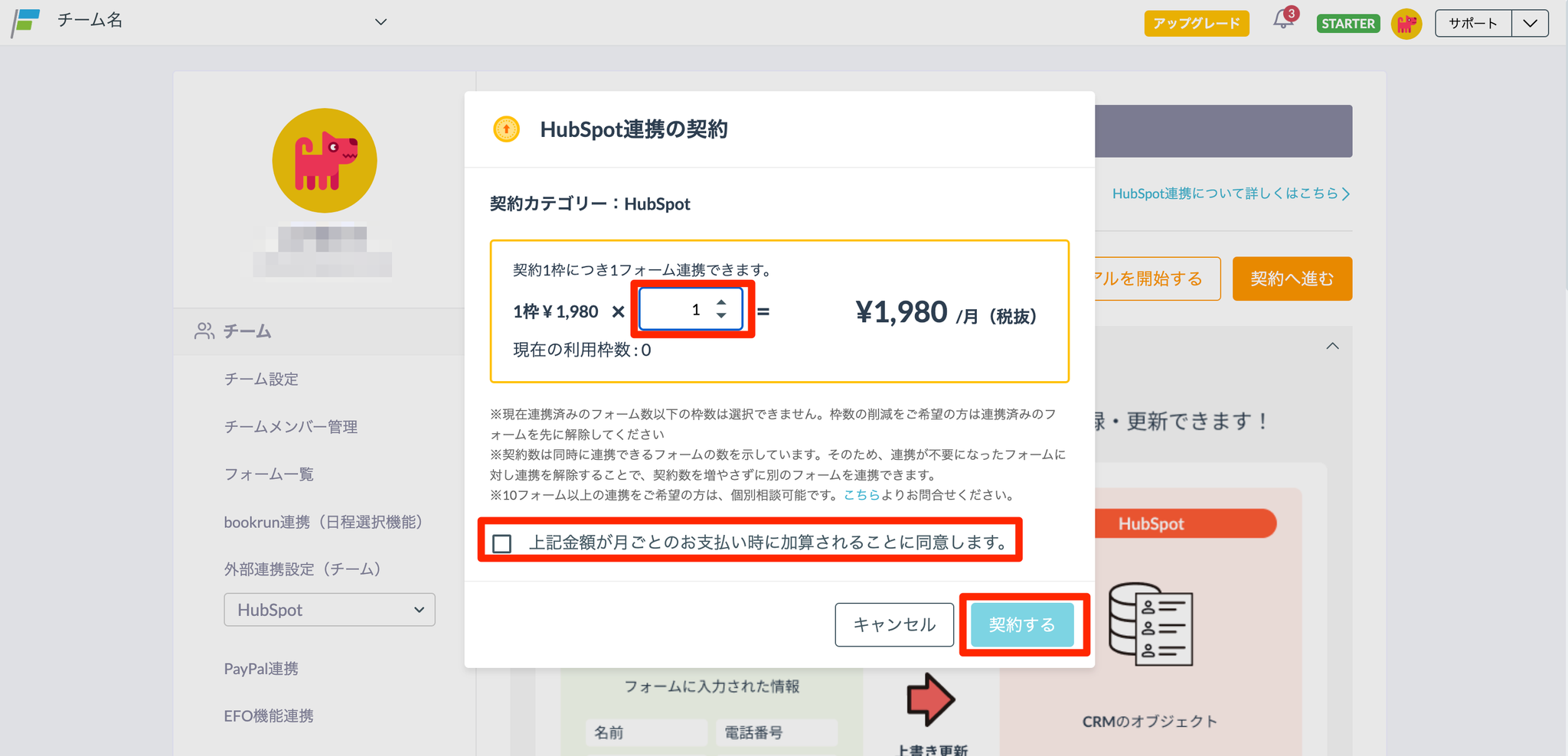Click the チーム section header
1568x756 pixels.
pos(318,331)
